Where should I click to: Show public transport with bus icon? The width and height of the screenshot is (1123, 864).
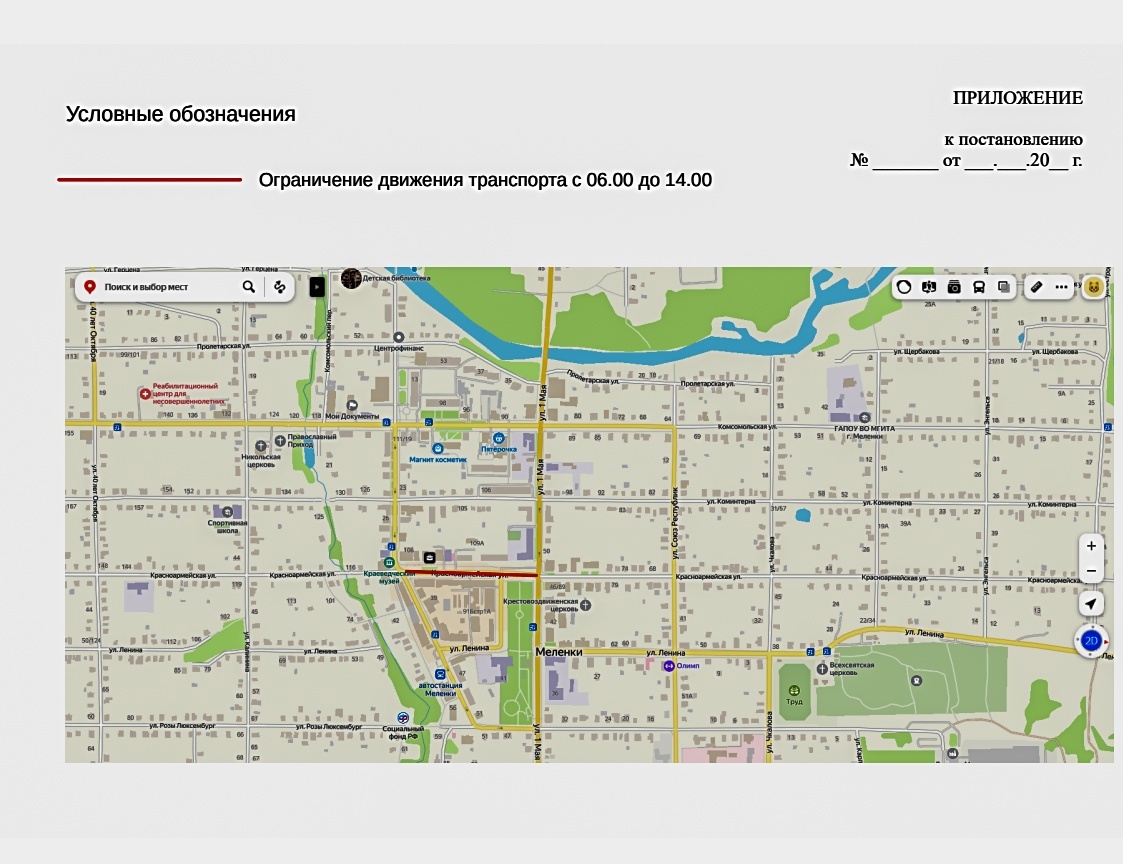978,287
